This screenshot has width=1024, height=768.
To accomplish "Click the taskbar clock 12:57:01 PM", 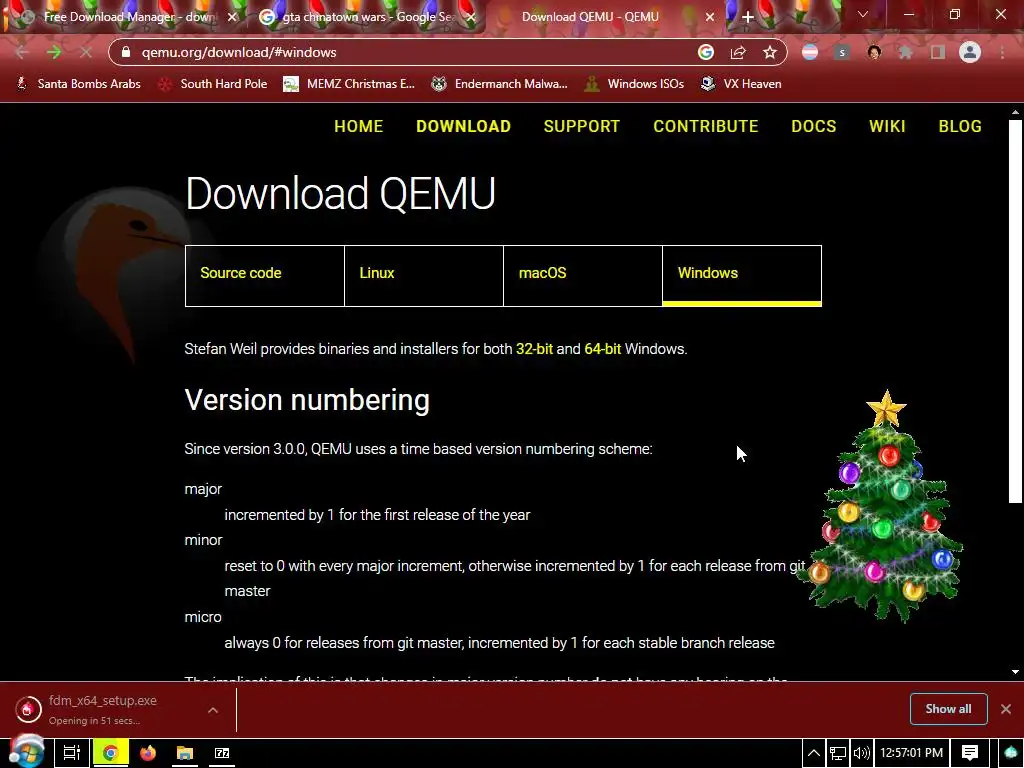I will click(x=912, y=753).
